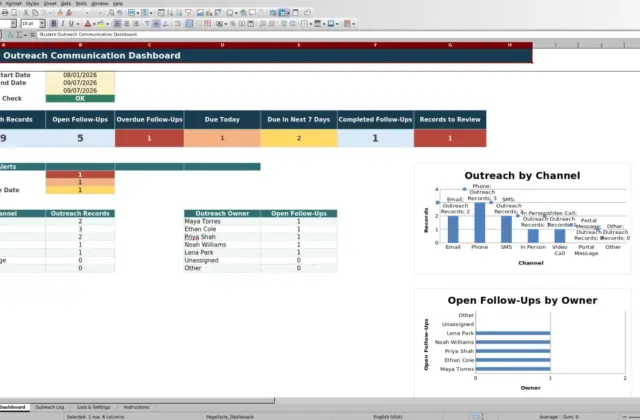
Task: Click the Formula equals icon
Action: click(32, 35)
